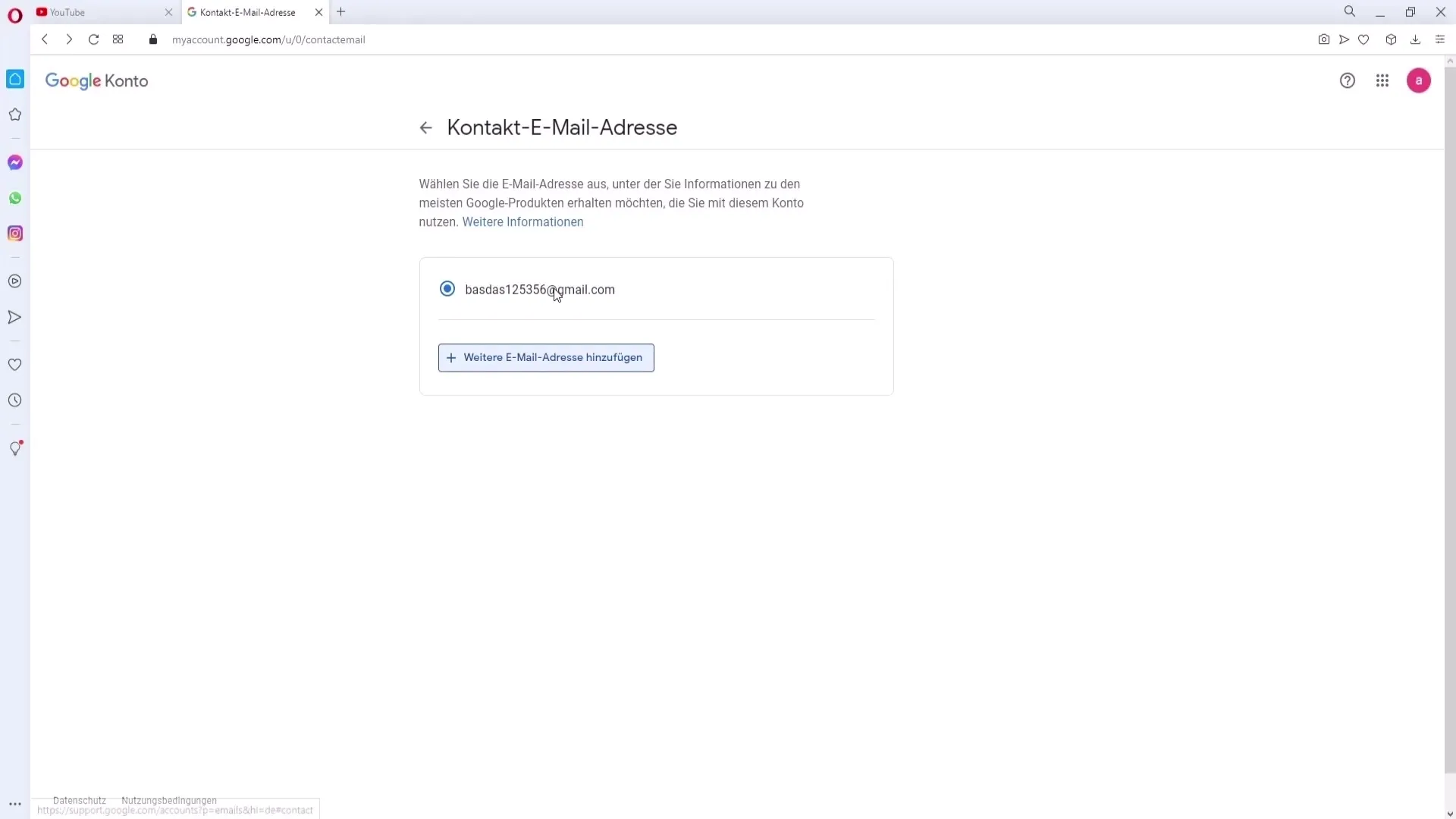This screenshot has height=819, width=1456.
Task: Click the YouTube sidebar icon
Action: point(14,280)
